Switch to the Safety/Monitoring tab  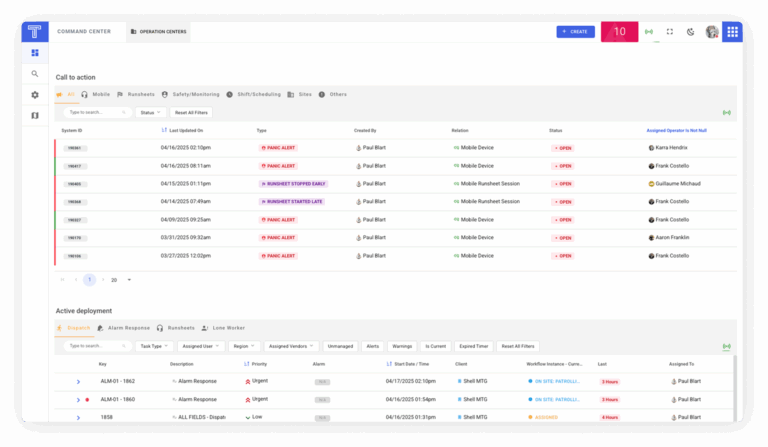(x=191, y=94)
